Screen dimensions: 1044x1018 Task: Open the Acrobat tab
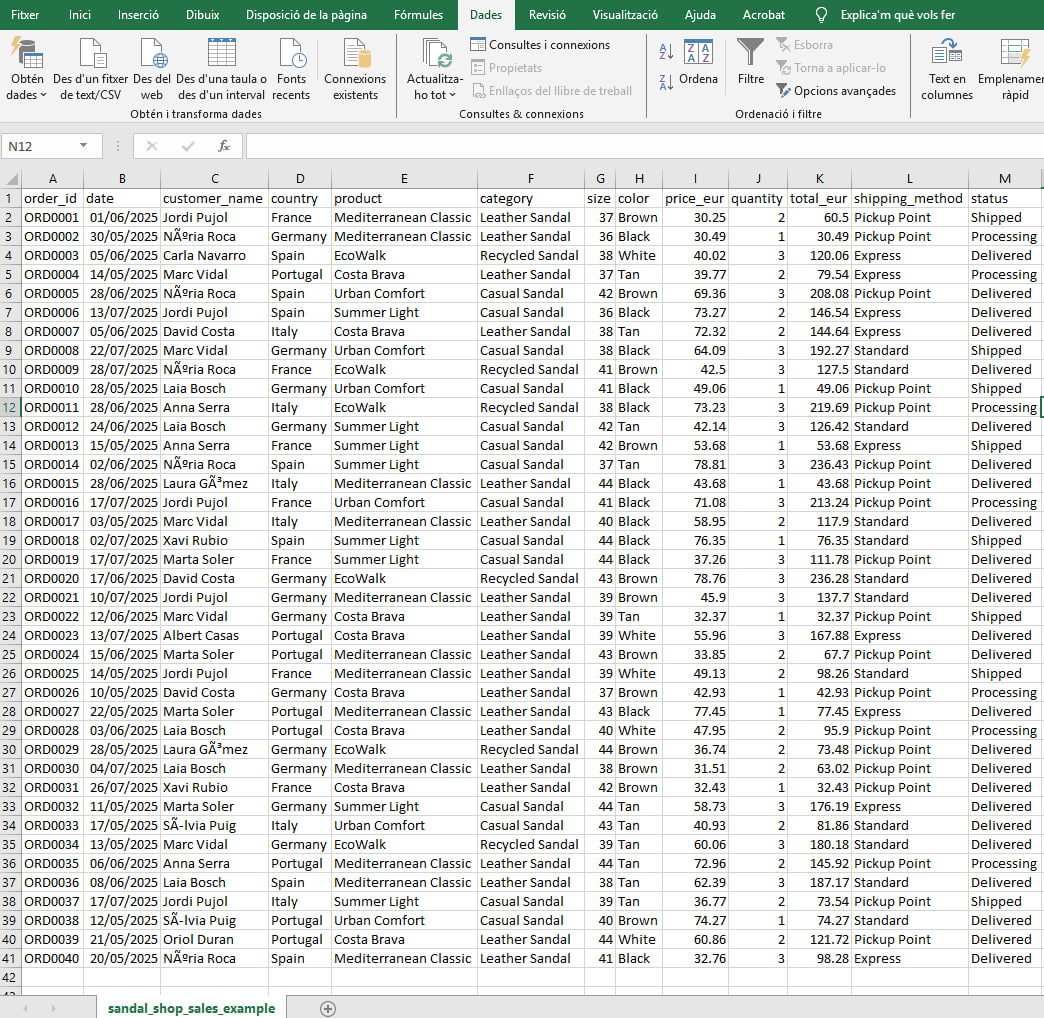click(764, 15)
